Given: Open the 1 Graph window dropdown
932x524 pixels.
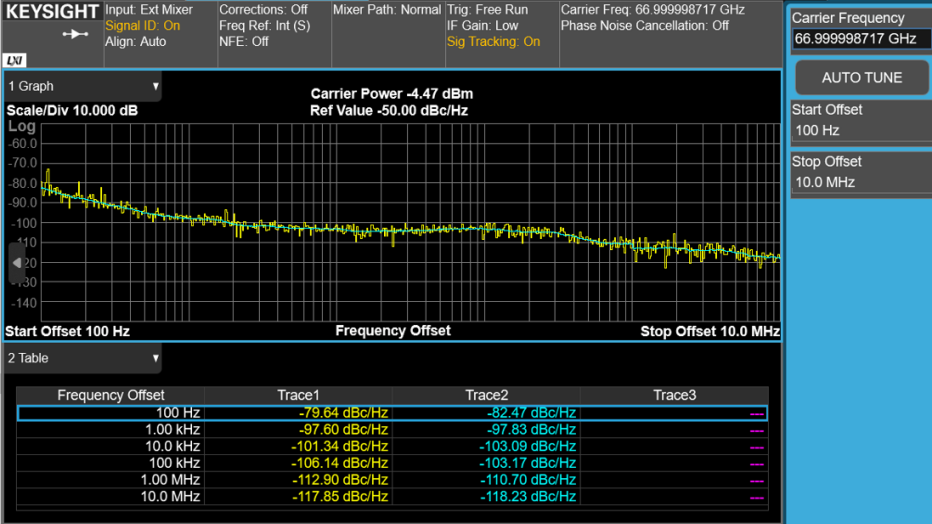Looking at the screenshot, I should pos(83,86).
